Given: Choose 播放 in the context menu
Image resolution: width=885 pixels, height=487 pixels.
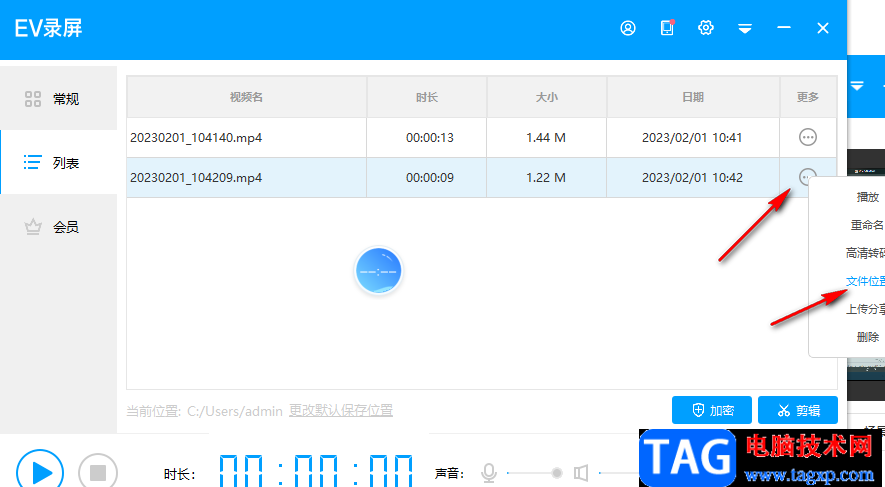Looking at the screenshot, I should click(x=868, y=197).
